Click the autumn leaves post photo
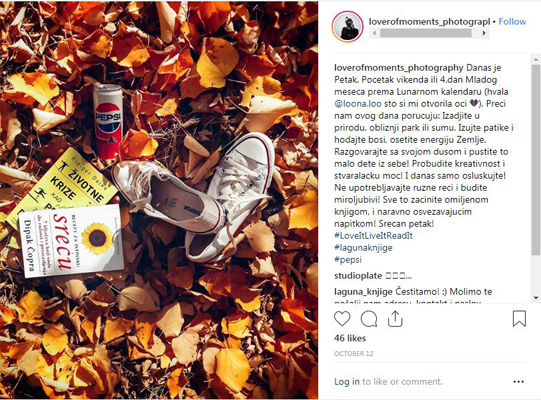Image resolution: width=541 pixels, height=400 pixels. point(159,200)
